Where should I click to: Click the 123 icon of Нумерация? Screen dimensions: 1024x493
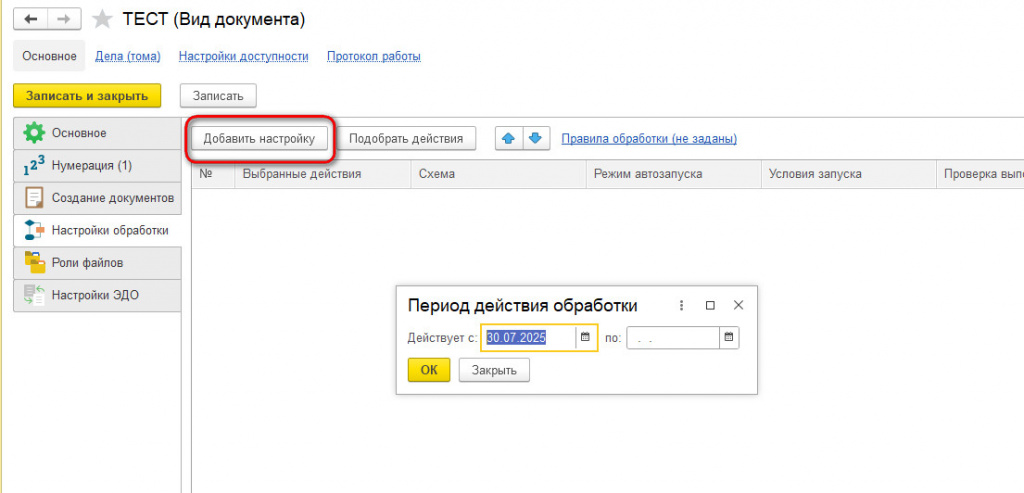32,166
